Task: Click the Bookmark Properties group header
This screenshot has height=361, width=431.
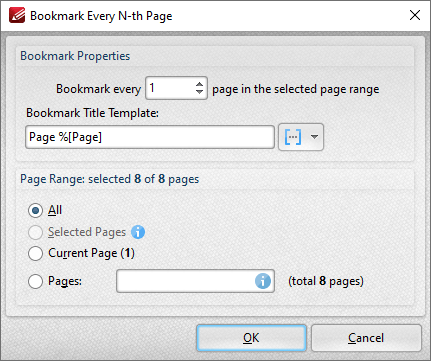Action: [75, 56]
